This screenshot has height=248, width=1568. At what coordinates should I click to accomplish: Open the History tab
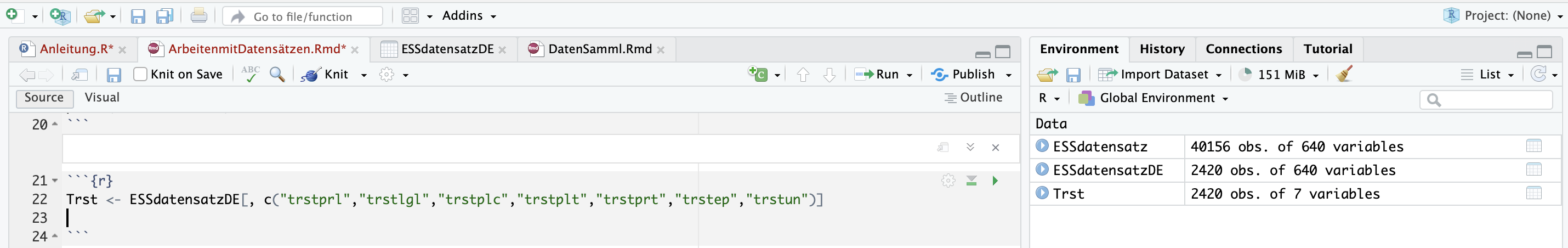tap(1162, 49)
